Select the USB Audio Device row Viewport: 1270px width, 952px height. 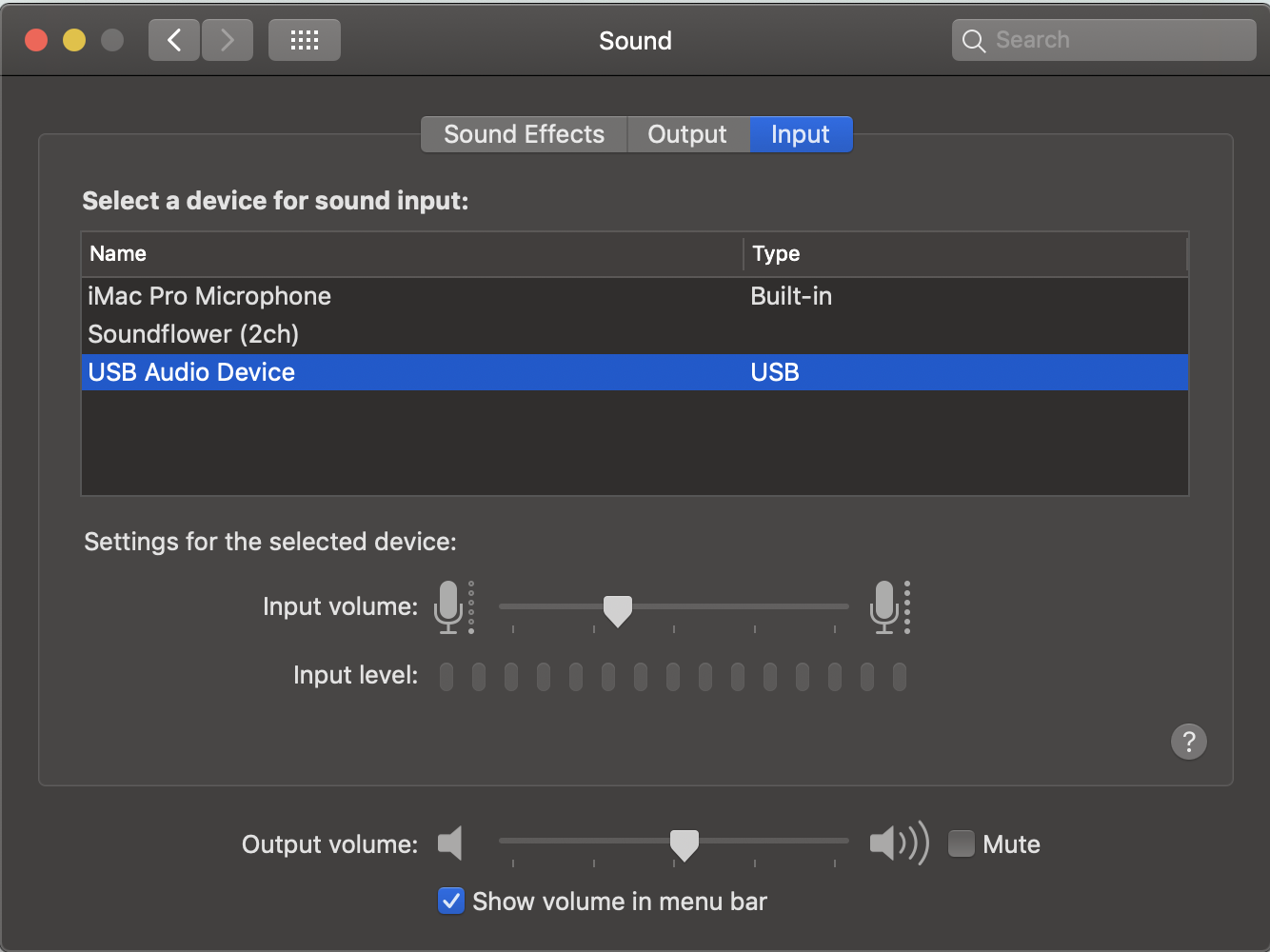(x=191, y=372)
